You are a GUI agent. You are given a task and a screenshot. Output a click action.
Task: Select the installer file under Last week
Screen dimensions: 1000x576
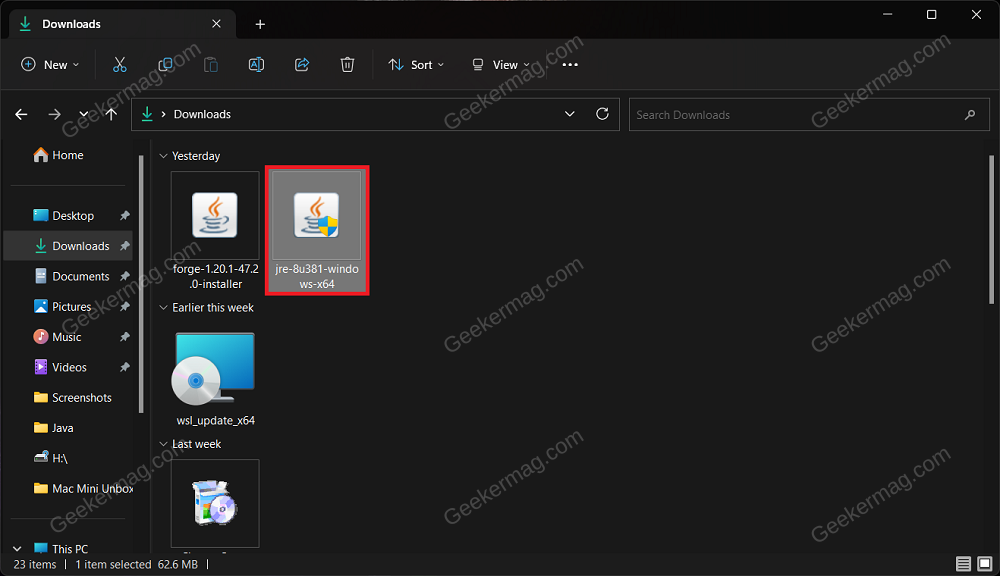(216, 503)
